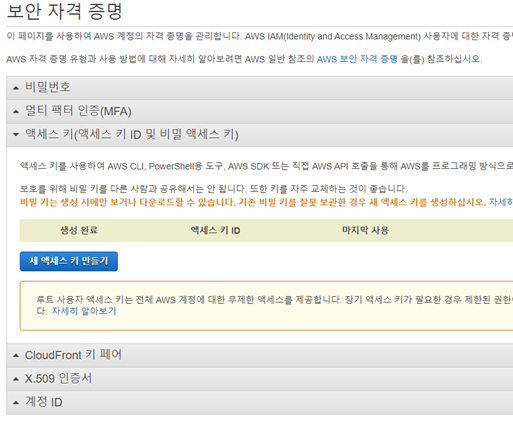Select the 마지막 사용 column header
This screenshot has height=421, width=513.
[365, 230]
